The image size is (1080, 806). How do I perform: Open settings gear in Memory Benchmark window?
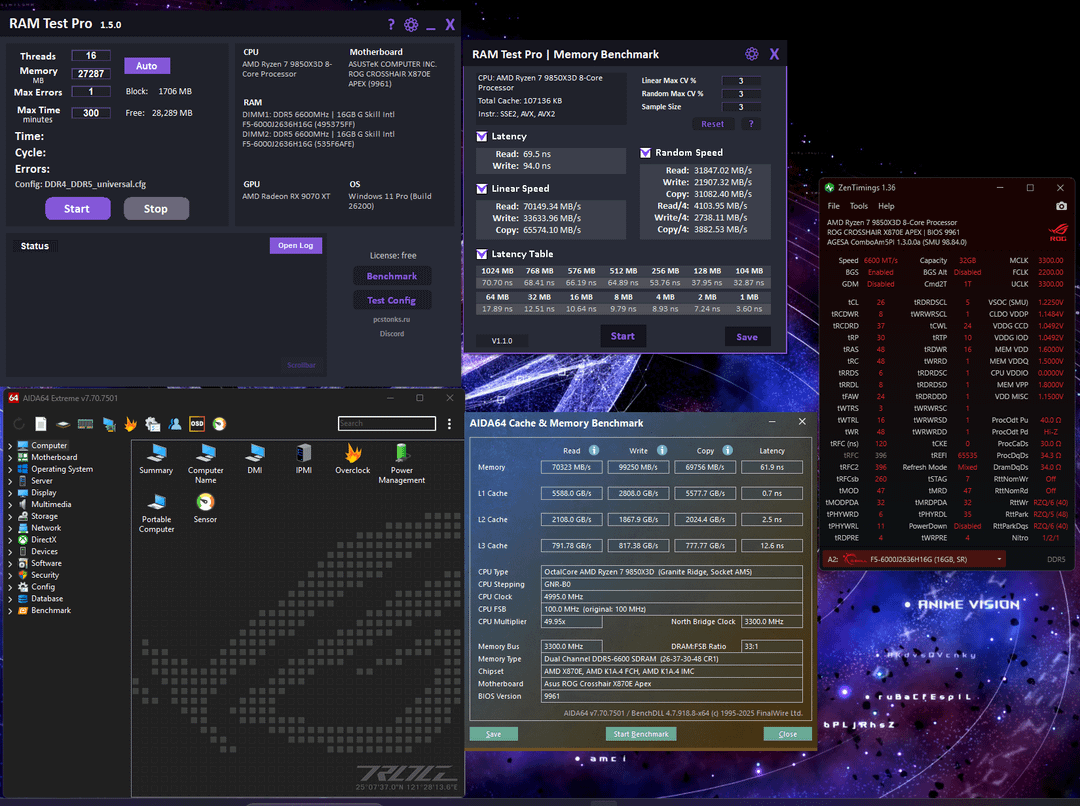click(752, 54)
